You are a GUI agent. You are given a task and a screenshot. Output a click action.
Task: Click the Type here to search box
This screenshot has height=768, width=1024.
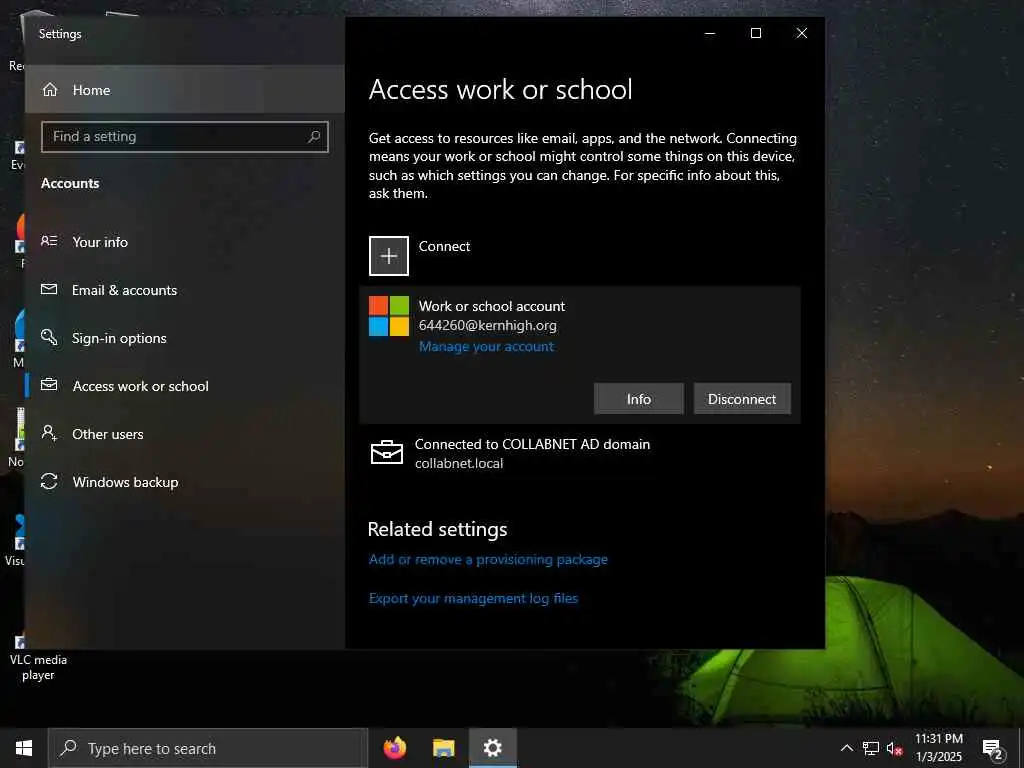[208, 748]
